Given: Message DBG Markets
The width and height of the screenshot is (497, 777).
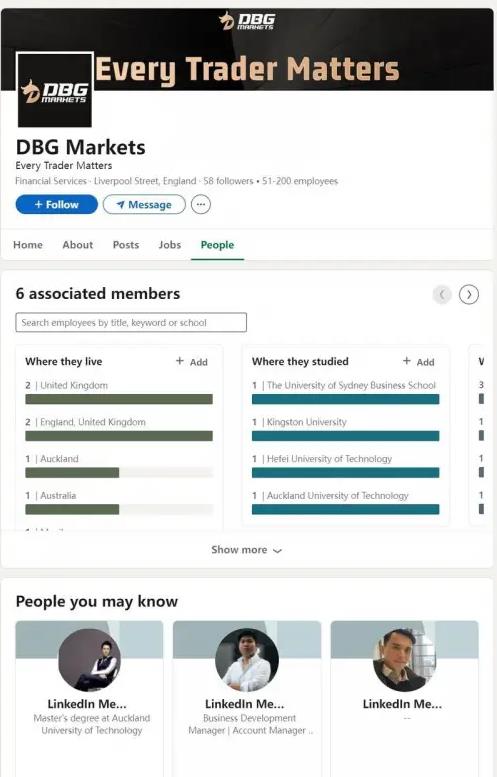Looking at the screenshot, I should click(144, 204).
